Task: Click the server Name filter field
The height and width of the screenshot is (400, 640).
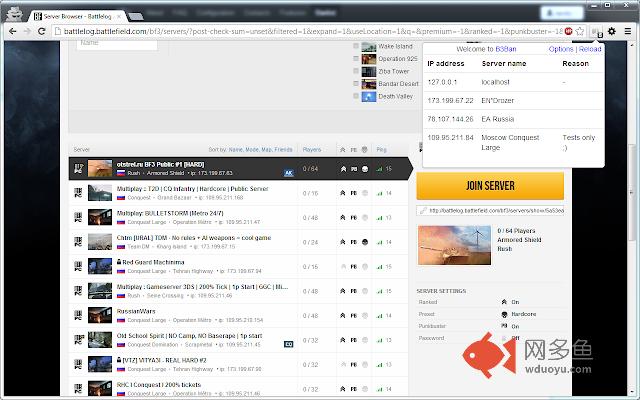Action: (x=117, y=44)
